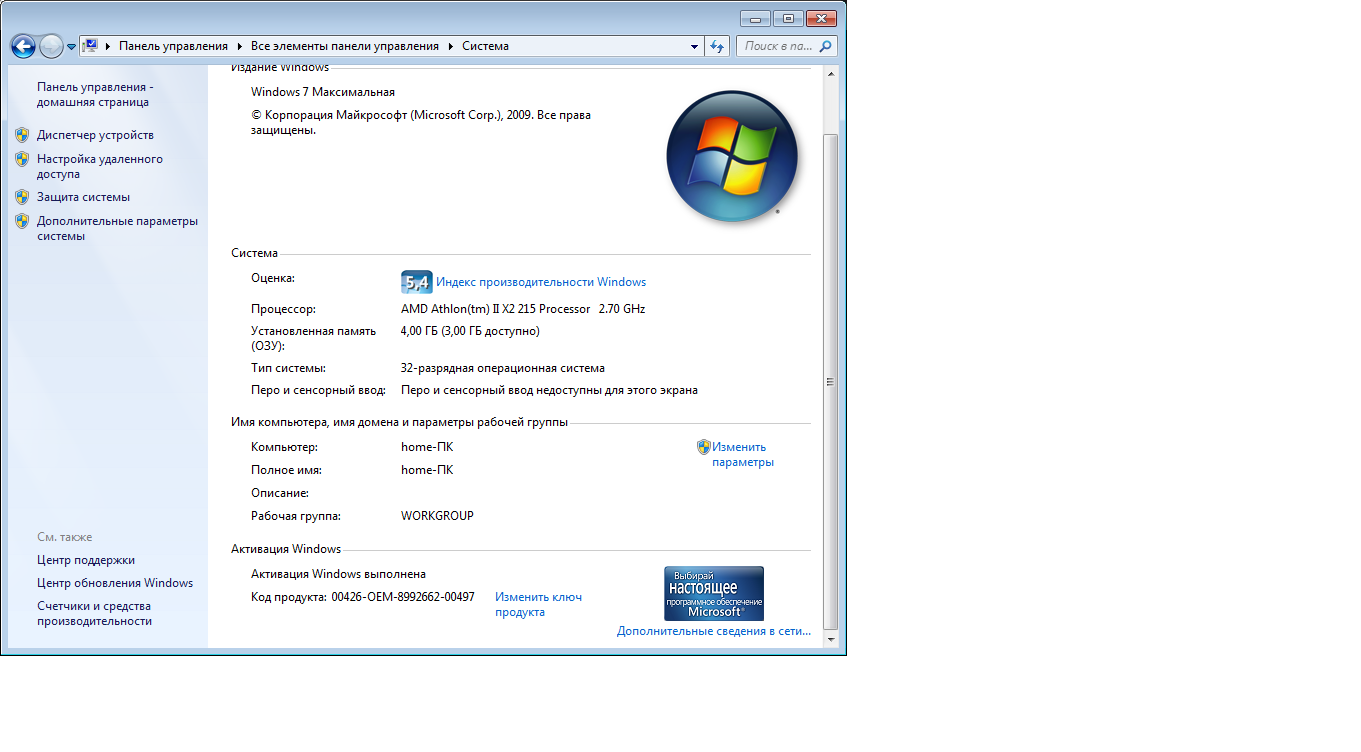Click product code 00426-OEM-8992662-00497
This screenshot has width=1361, height=752.
(403, 597)
